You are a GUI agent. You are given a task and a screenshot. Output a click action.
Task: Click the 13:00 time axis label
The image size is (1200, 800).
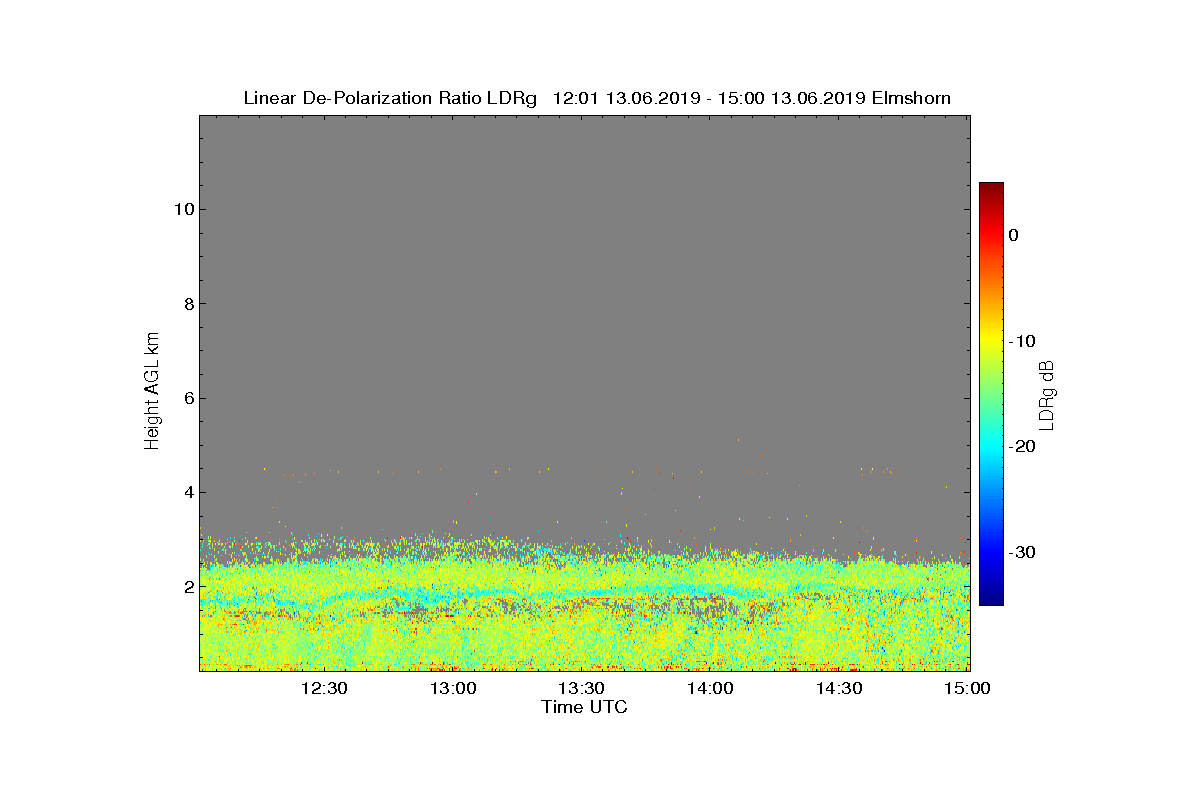[453, 689]
